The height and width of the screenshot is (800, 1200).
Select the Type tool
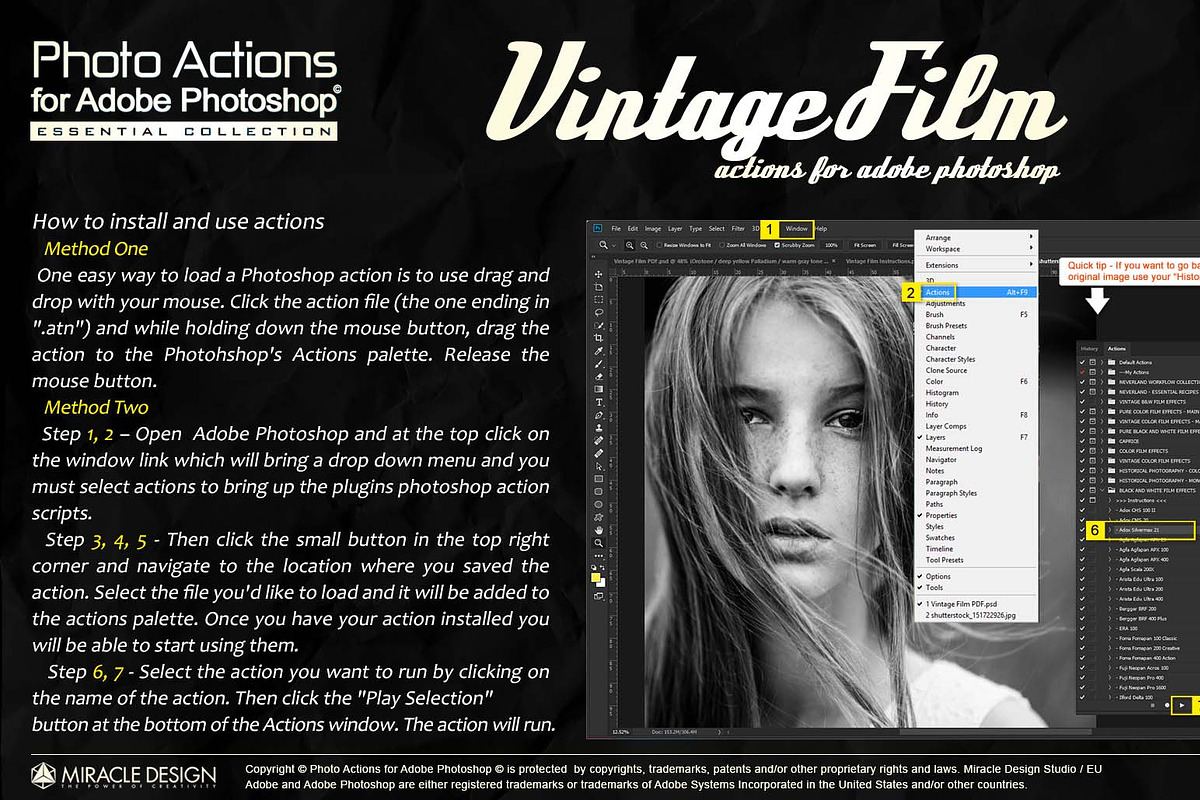(599, 402)
